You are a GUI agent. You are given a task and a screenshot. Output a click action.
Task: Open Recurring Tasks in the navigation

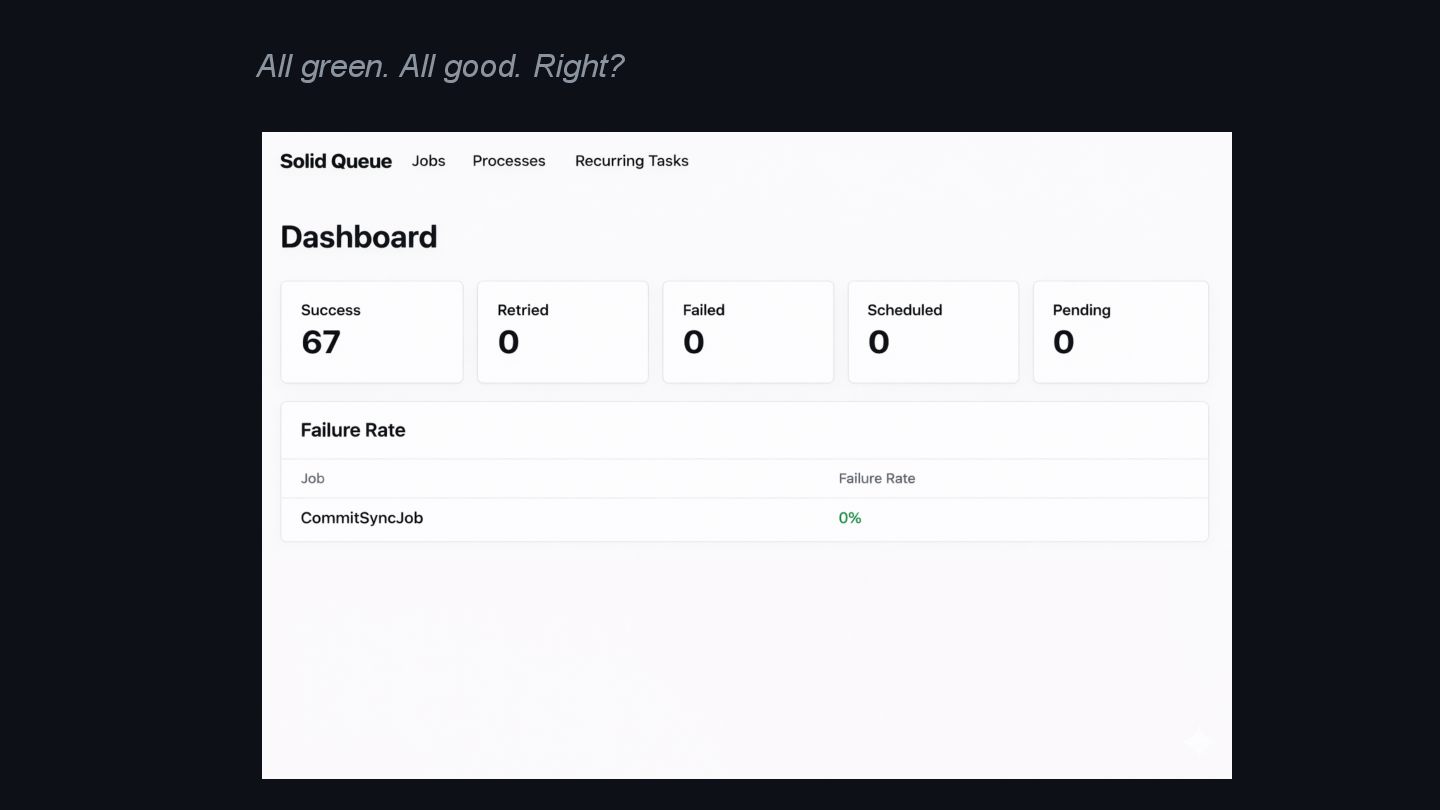click(x=631, y=161)
